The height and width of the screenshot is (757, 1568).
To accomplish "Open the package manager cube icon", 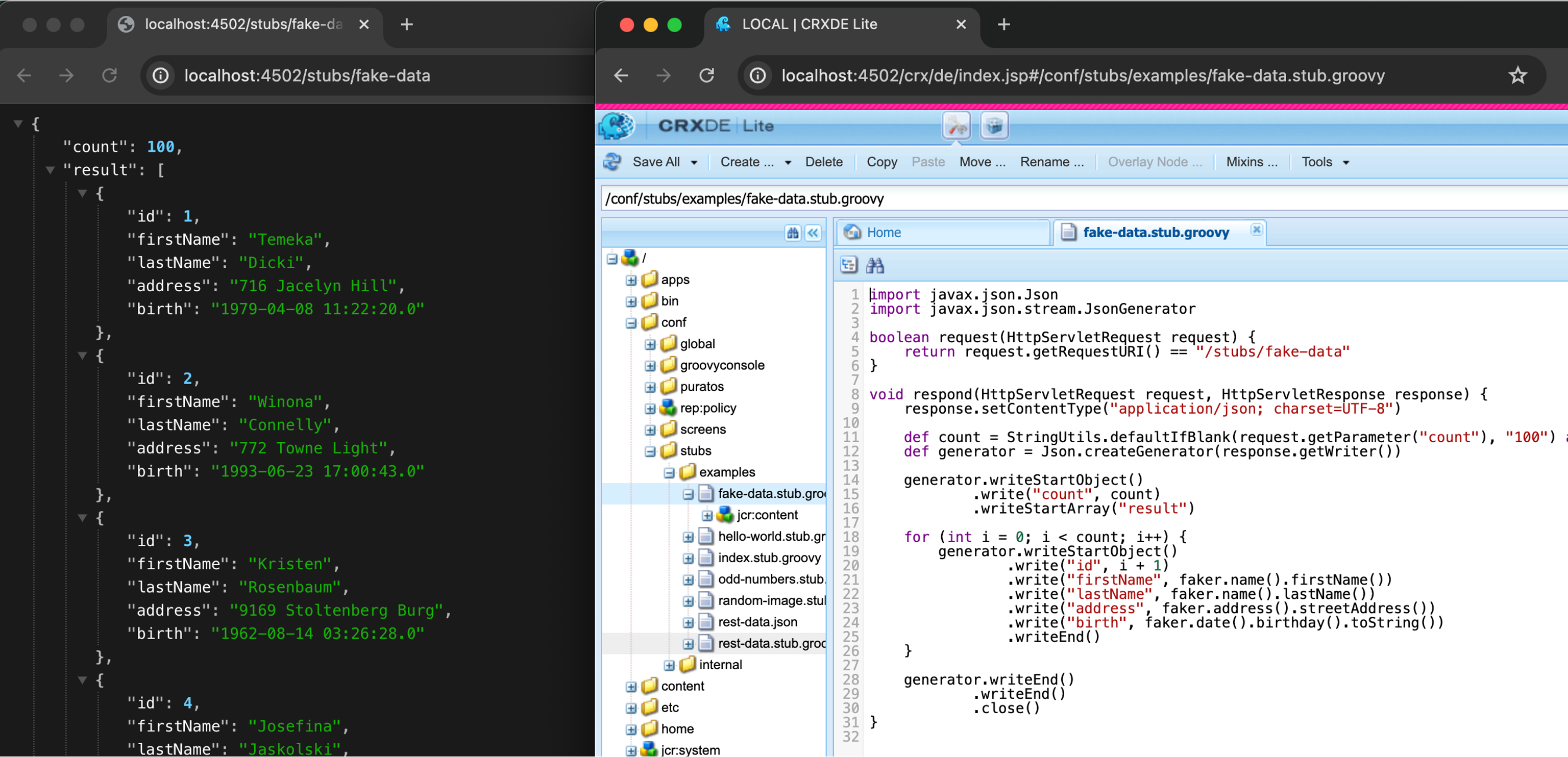I will coord(994,126).
